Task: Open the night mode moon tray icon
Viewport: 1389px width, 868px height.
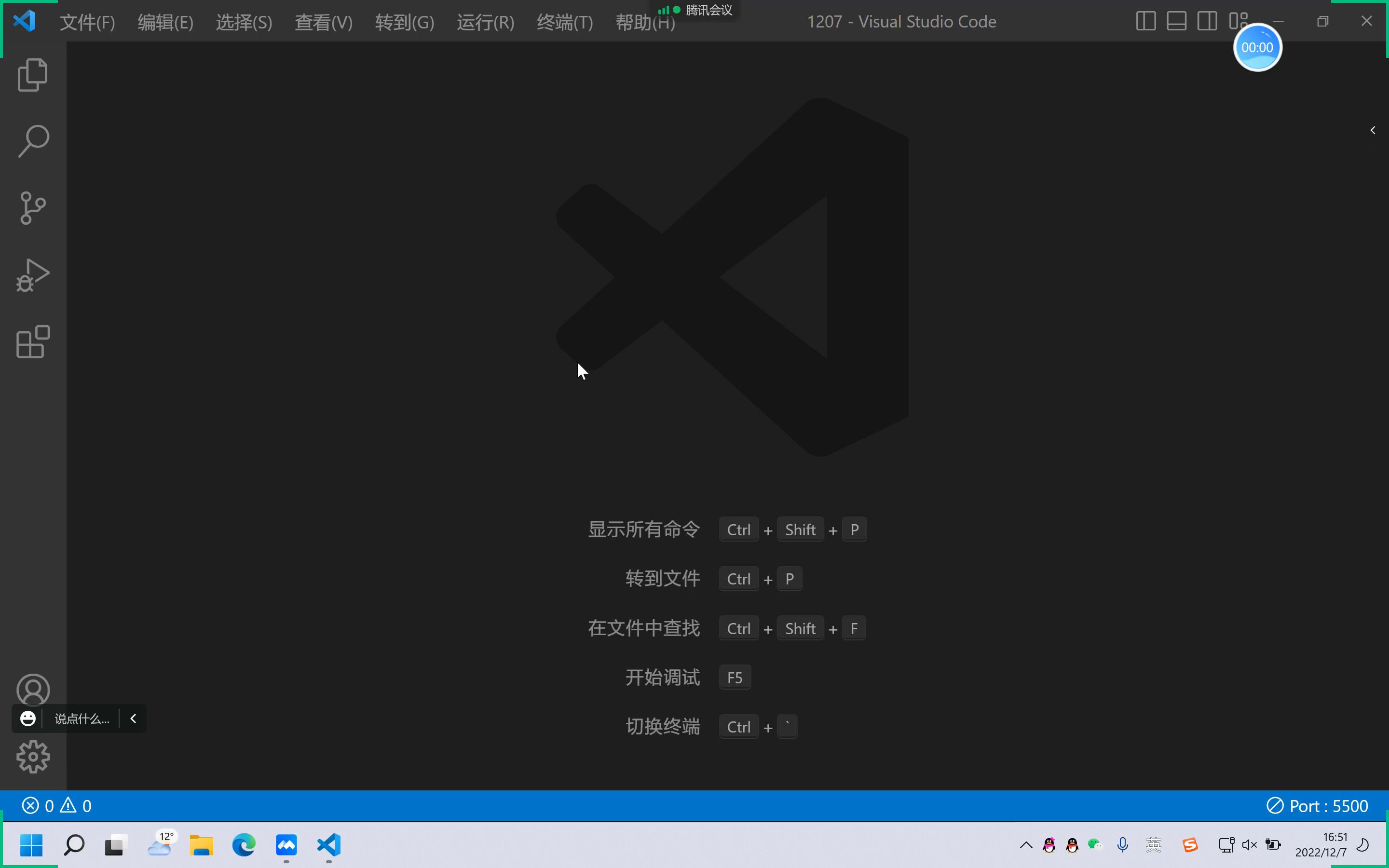Action: (x=1363, y=845)
